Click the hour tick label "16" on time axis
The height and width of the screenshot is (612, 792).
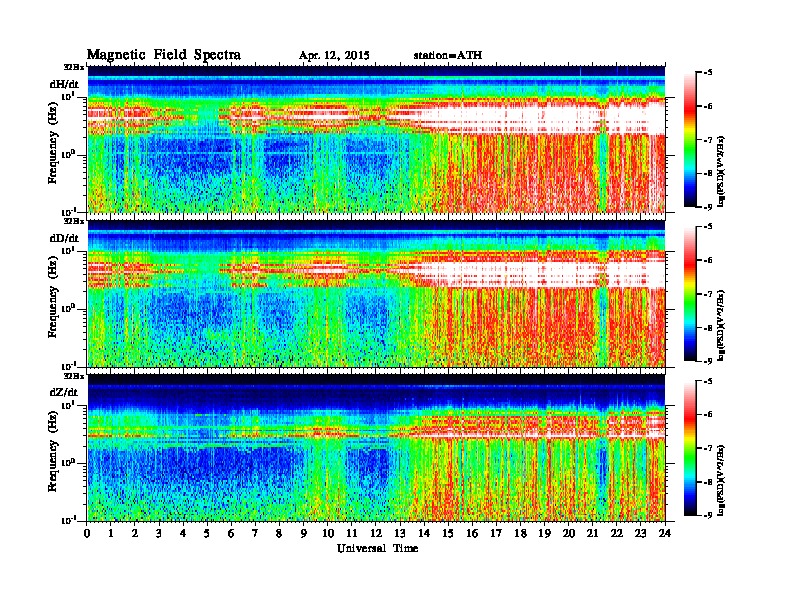(472, 533)
